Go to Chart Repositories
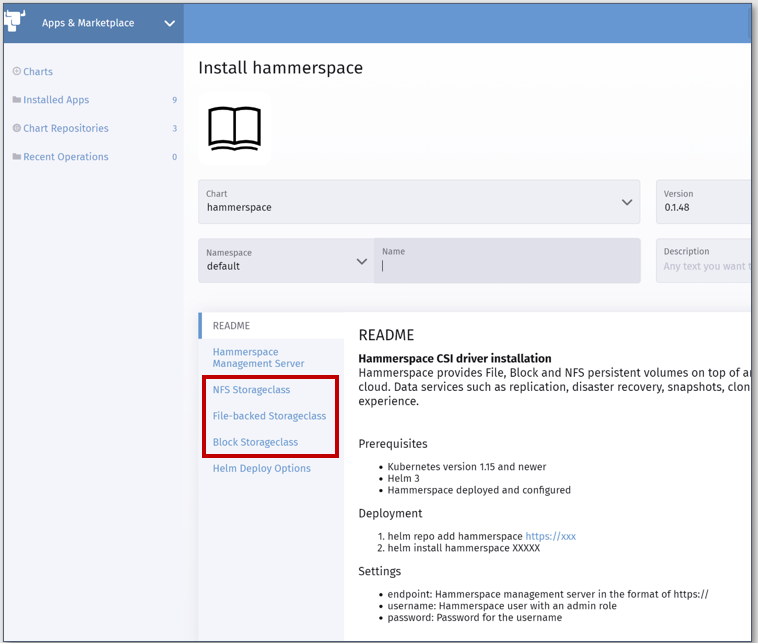The width and height of the screenshot is (758, 643). coord(66,128)
